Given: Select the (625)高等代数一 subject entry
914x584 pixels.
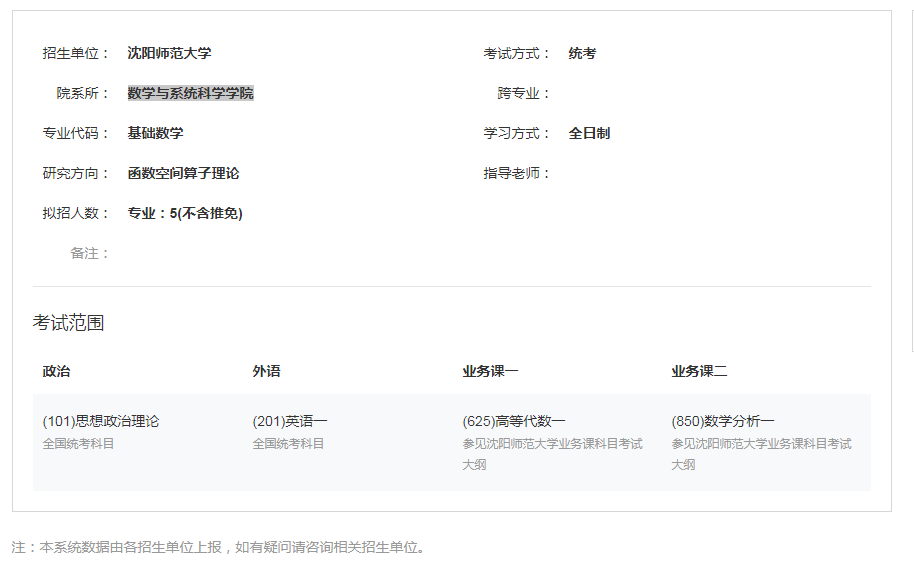Looking at the screenshot, I should 513,421.
